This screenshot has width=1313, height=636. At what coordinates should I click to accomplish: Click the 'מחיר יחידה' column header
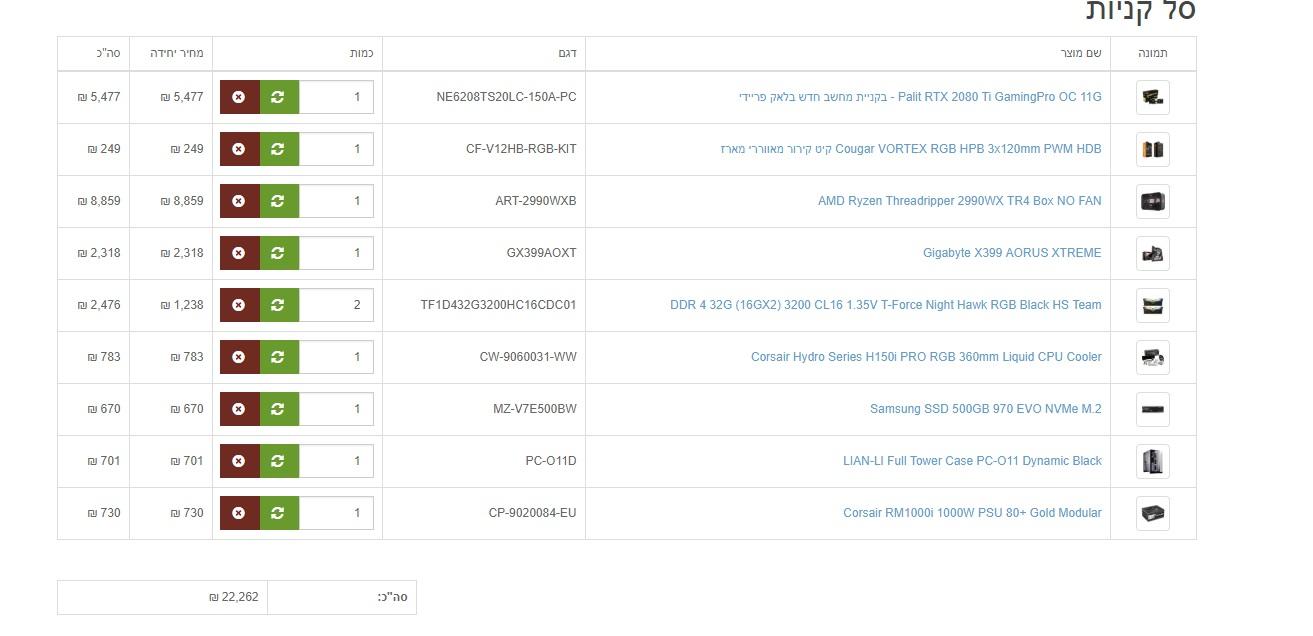coord(177,53)
